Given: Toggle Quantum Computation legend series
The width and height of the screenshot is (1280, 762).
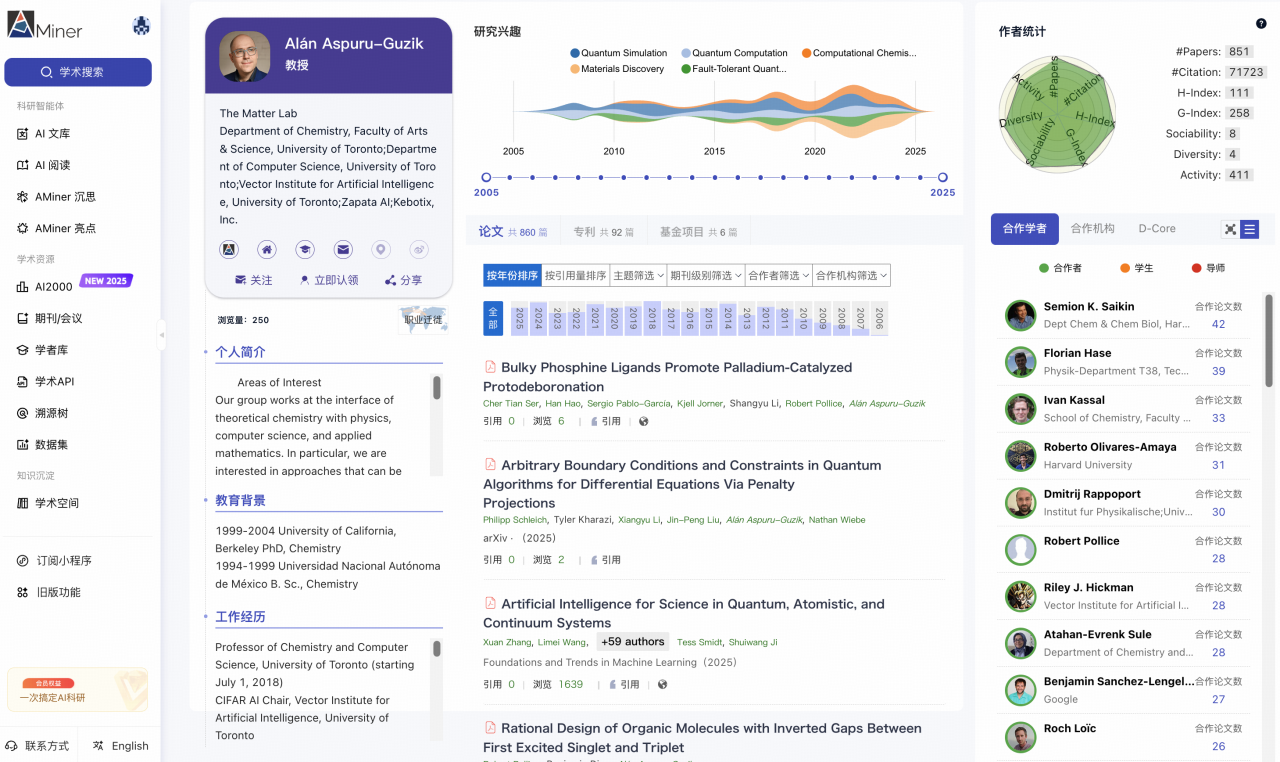Looking at the screenshot, I should coord(734,53).
